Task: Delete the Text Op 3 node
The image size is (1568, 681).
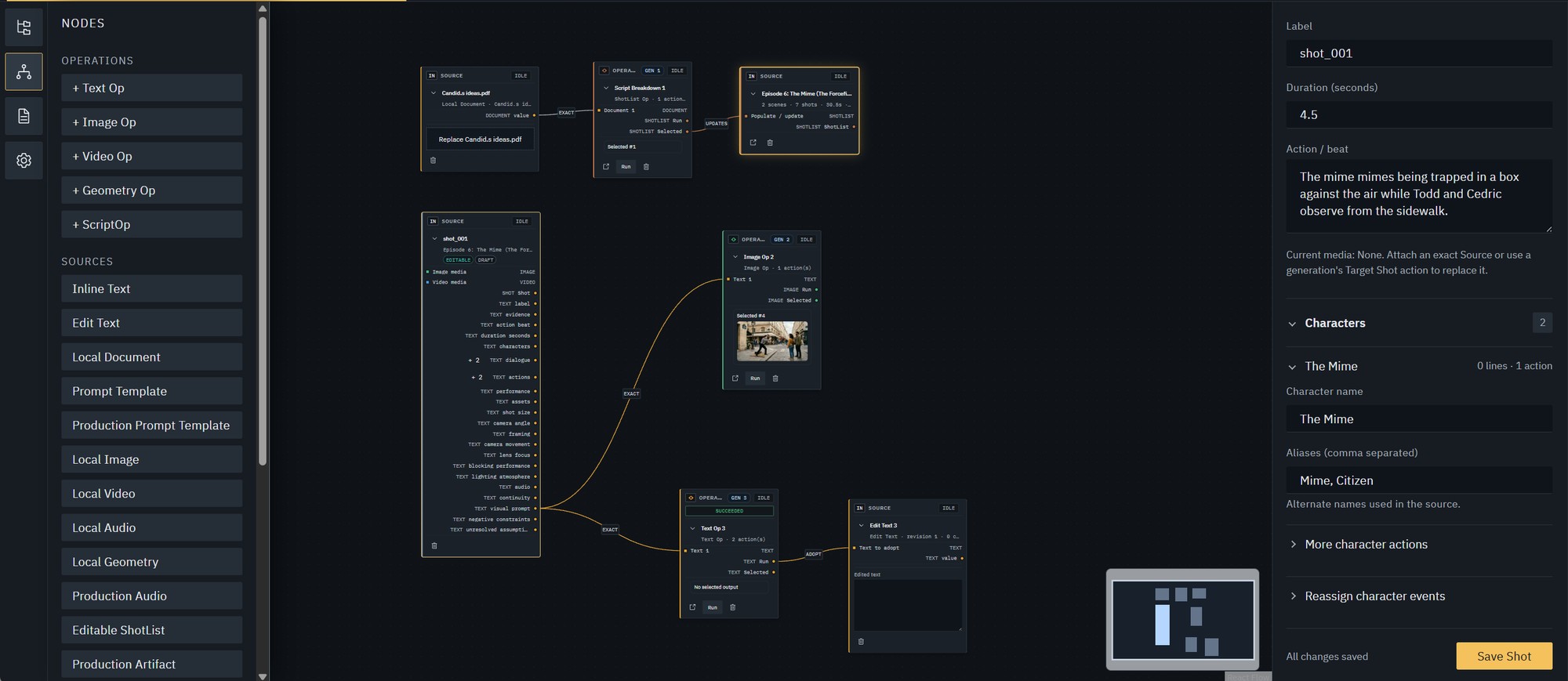Action: click(733, 607)
